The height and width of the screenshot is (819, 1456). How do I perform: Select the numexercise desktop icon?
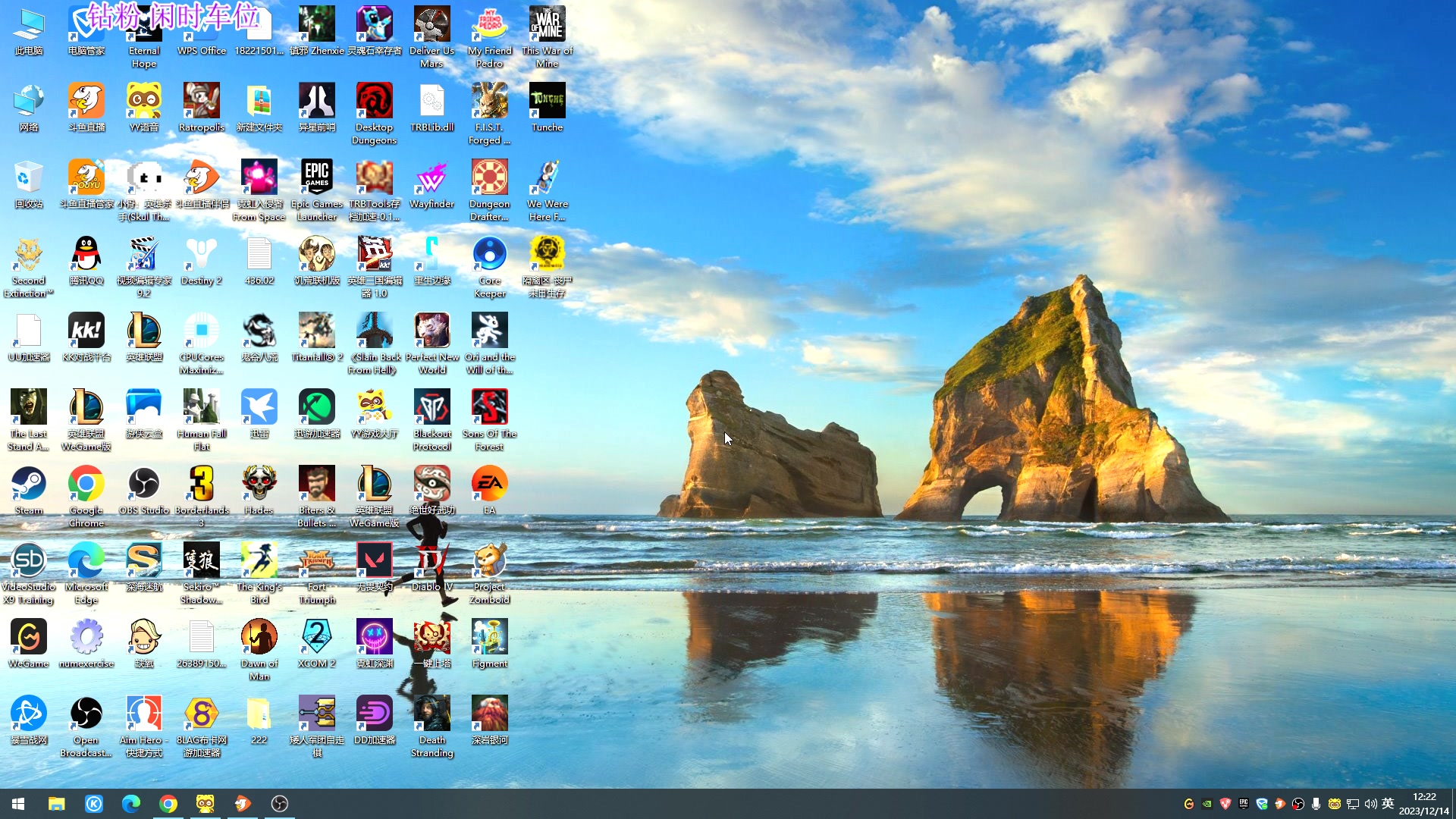pyautogui.click(x=86, y=644)
